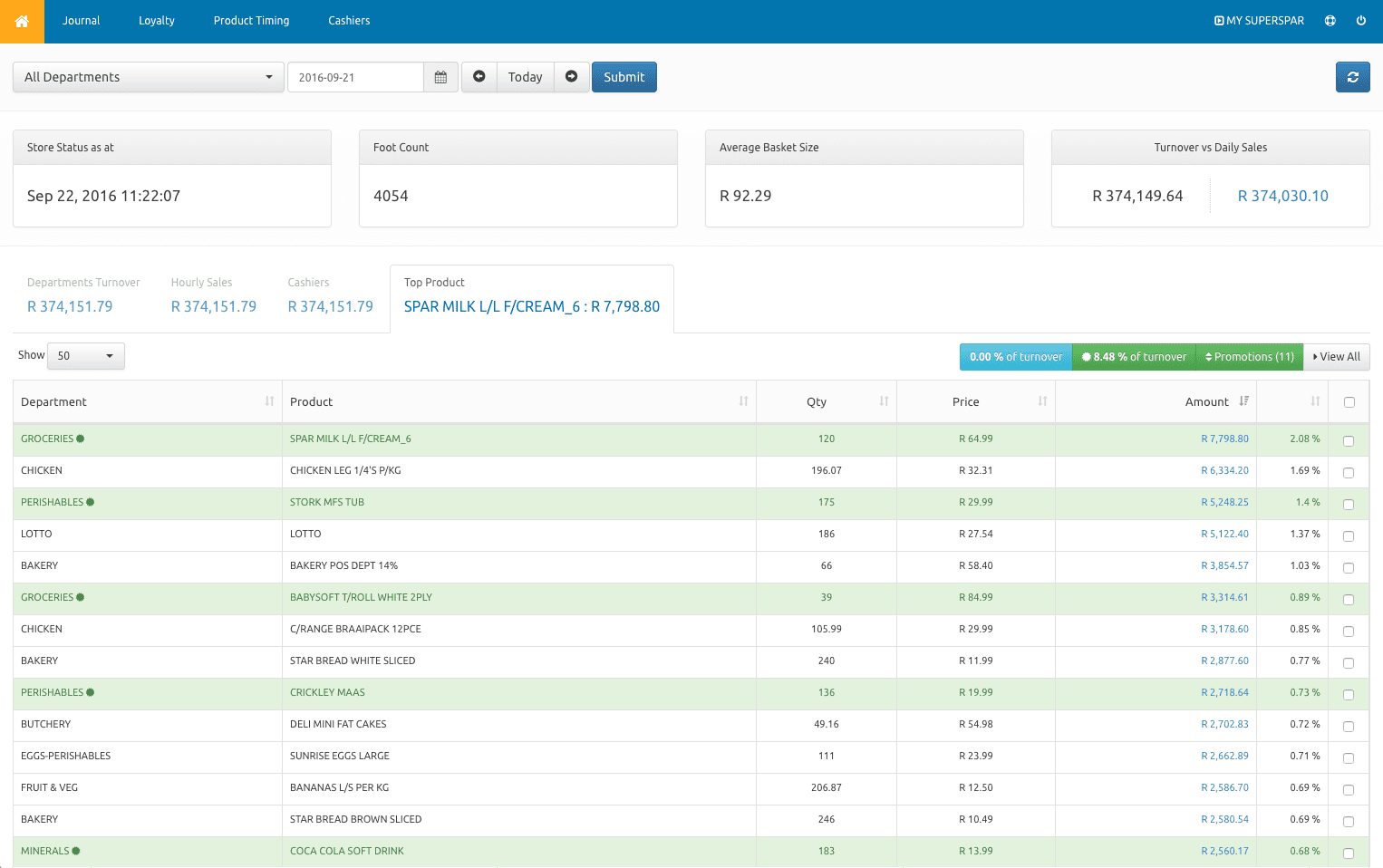Sort by the percentage column
This screenshot has height=868, width=1383.
(1292, 401)
